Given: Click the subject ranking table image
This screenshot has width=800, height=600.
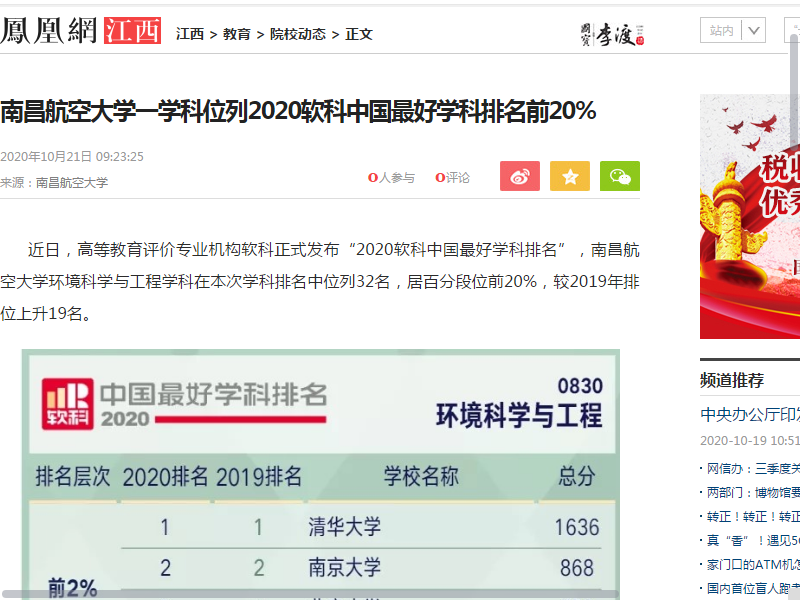Looking at the screenshot, I should (x=320, y=470).
